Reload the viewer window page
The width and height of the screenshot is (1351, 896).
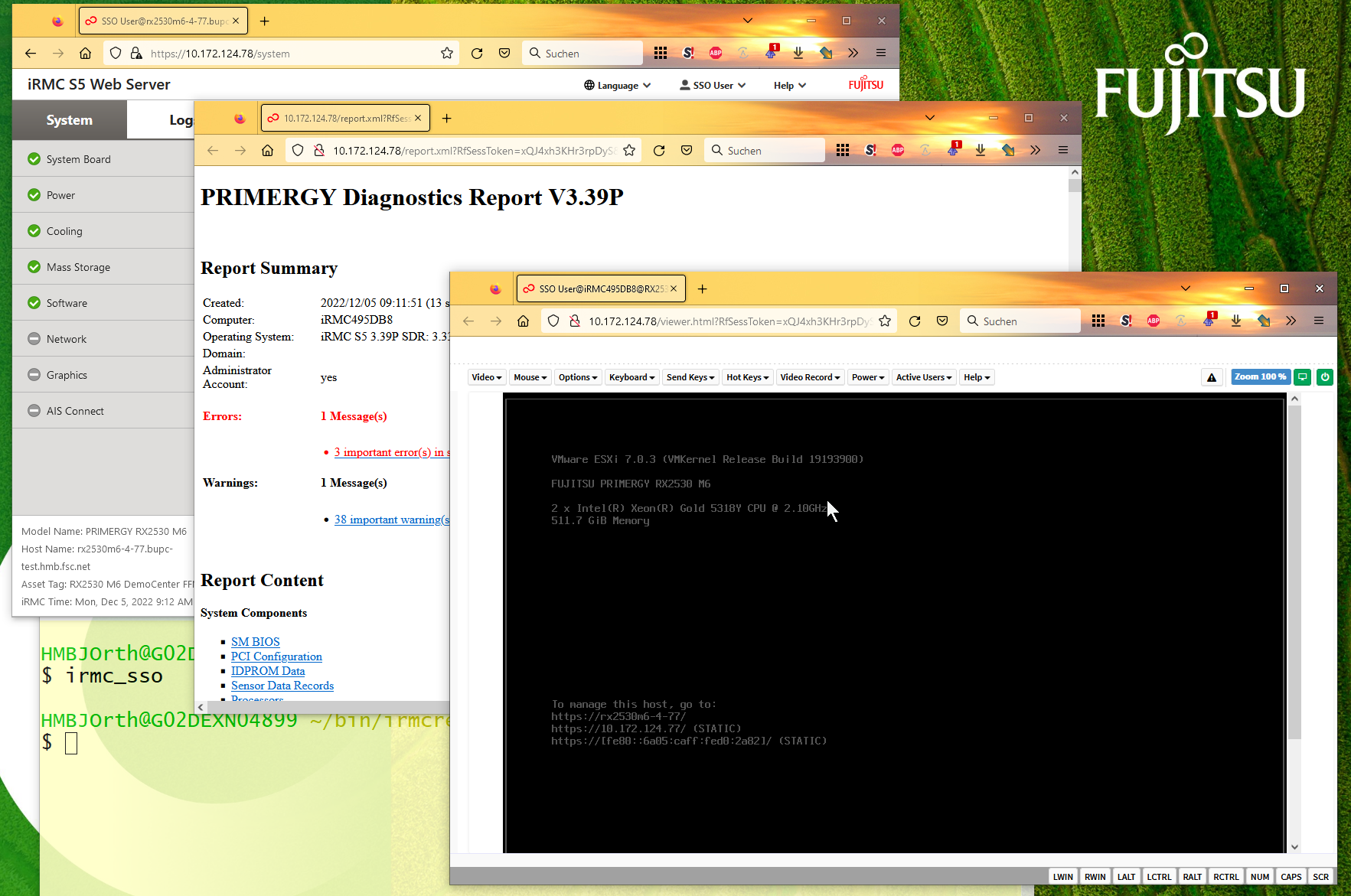coord(915,321)
